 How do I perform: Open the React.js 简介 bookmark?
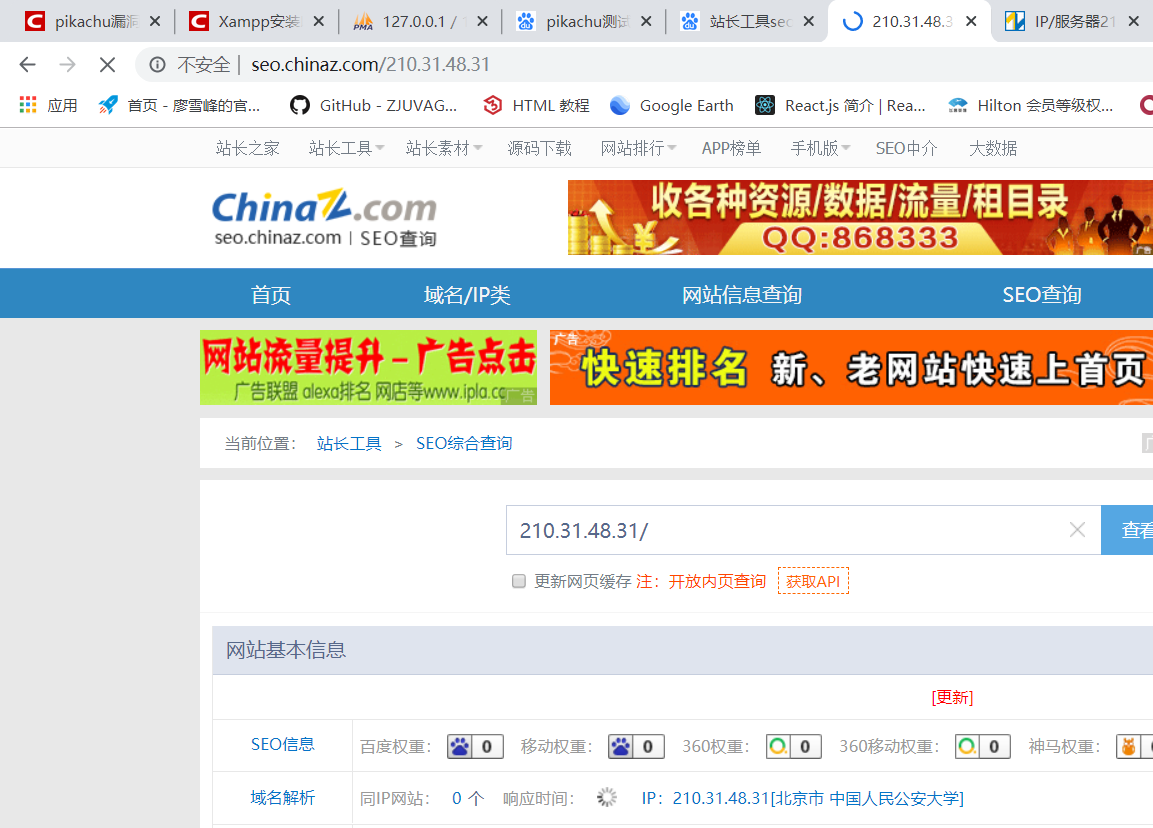(x=840, y=105)
